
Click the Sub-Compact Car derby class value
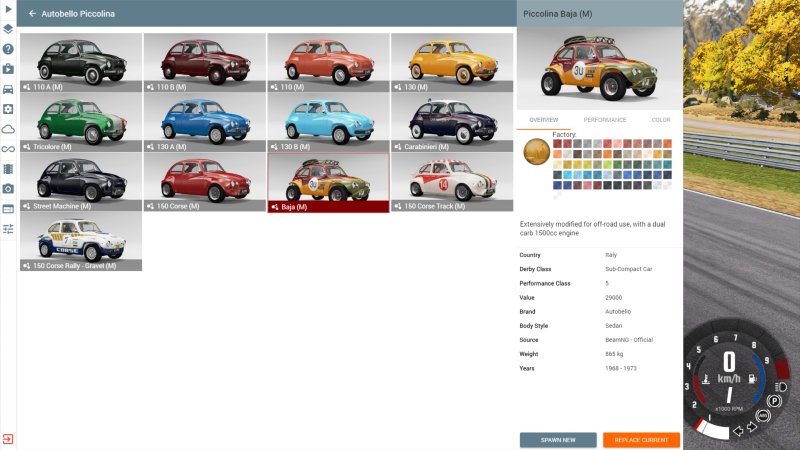pyautogui.click(x=629, y=269)
